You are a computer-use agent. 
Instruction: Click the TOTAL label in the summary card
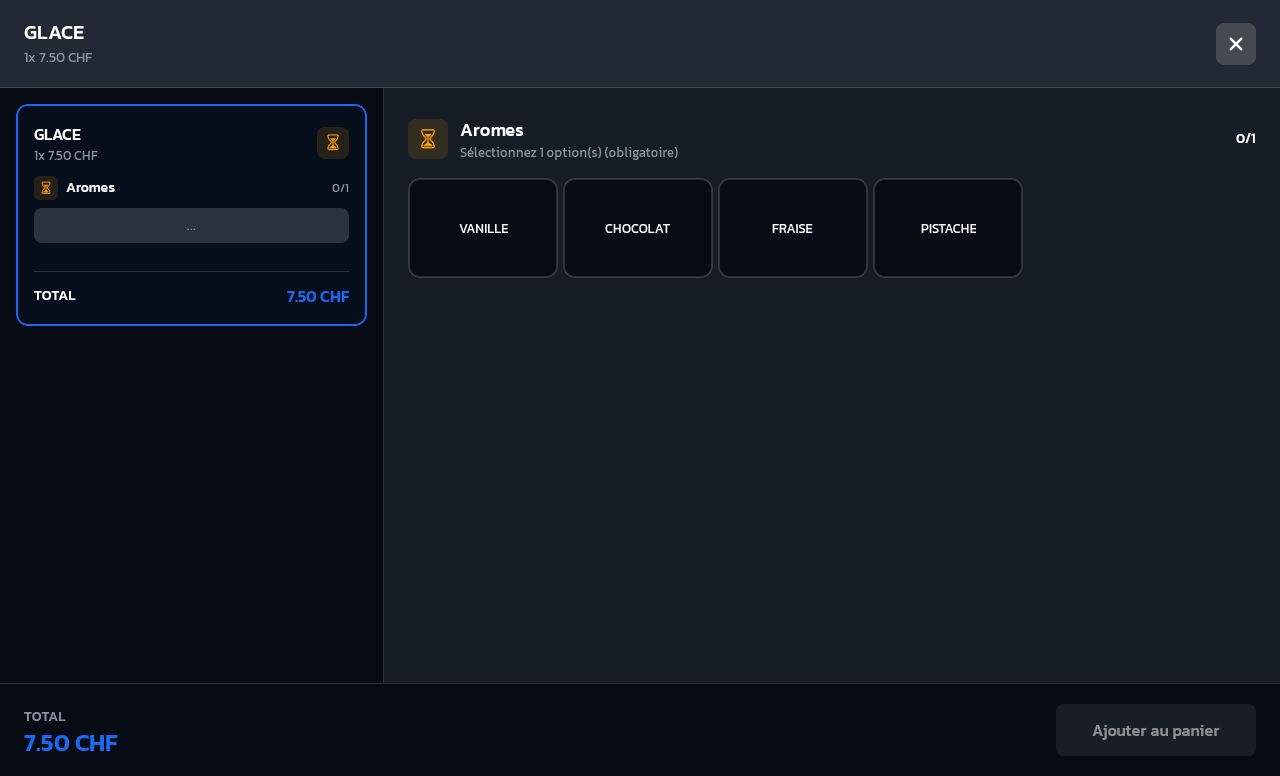(x=55, y=296)
